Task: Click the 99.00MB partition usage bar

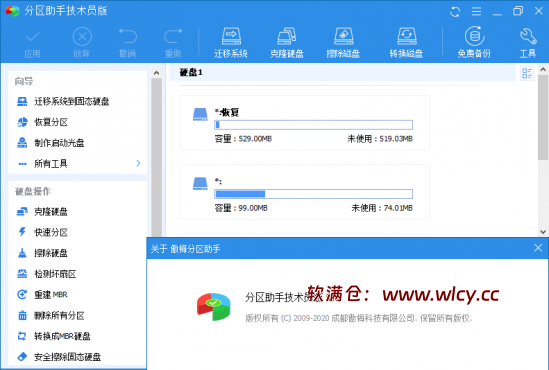Action: click(x=313, y=194)
